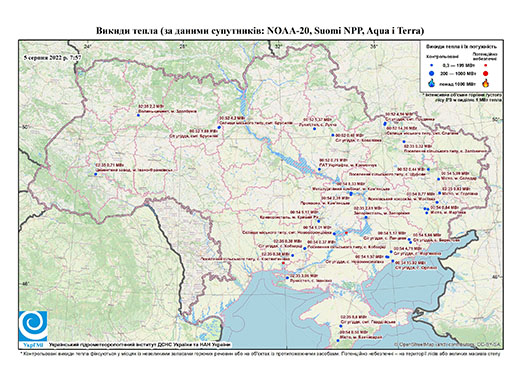Click the large blue circle legend symbol
Viewport: 520px width, 368px height.
431,73
